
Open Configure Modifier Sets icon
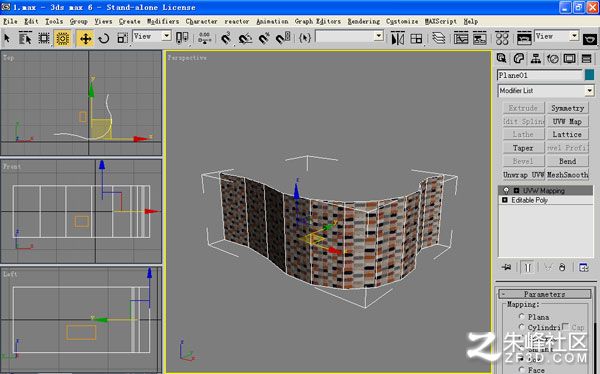pos(584,267)
